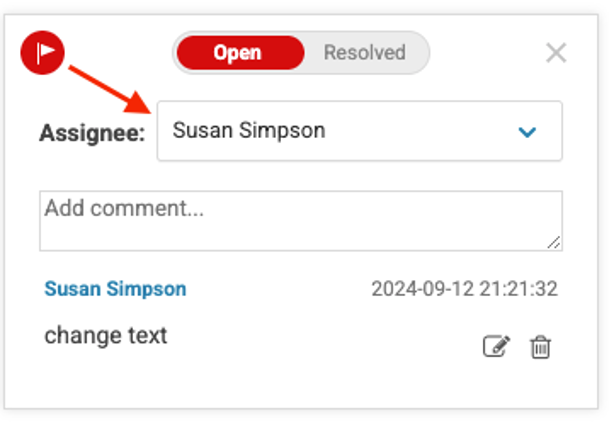Click the red arrow pointing at Assignee
This screenshot has height=430, width=610.
(x=108, y=91)
